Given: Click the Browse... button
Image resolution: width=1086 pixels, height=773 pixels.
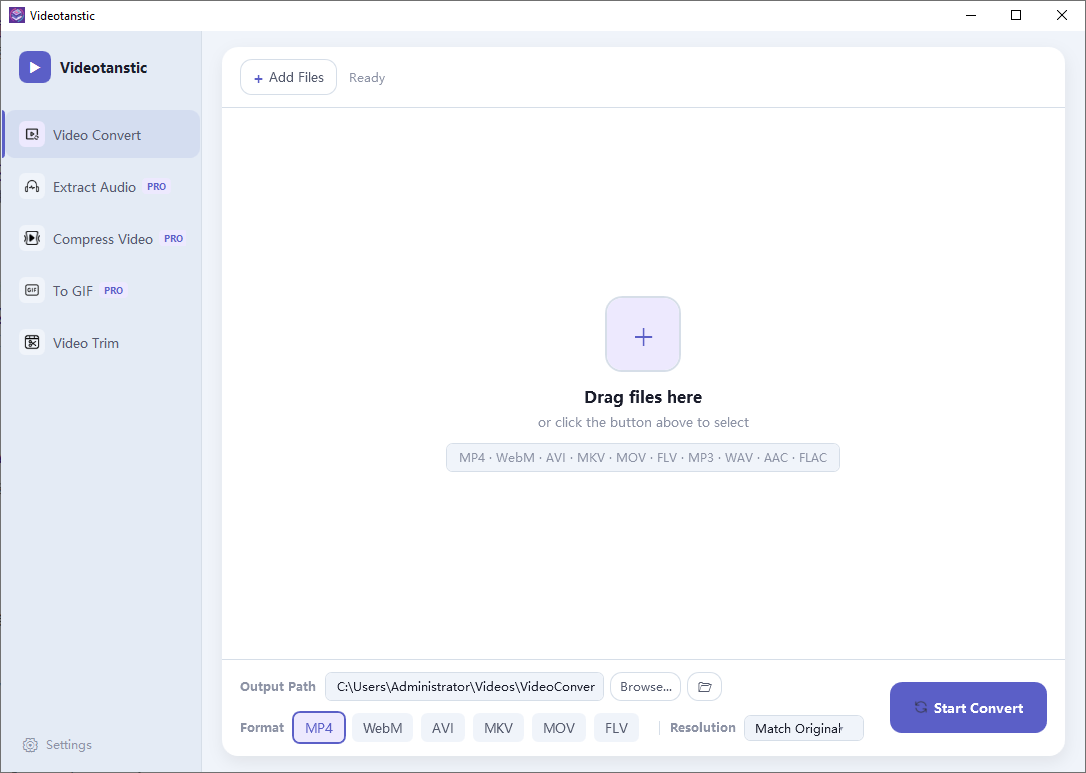Looking at the screenshot, I should pos(646,686).
